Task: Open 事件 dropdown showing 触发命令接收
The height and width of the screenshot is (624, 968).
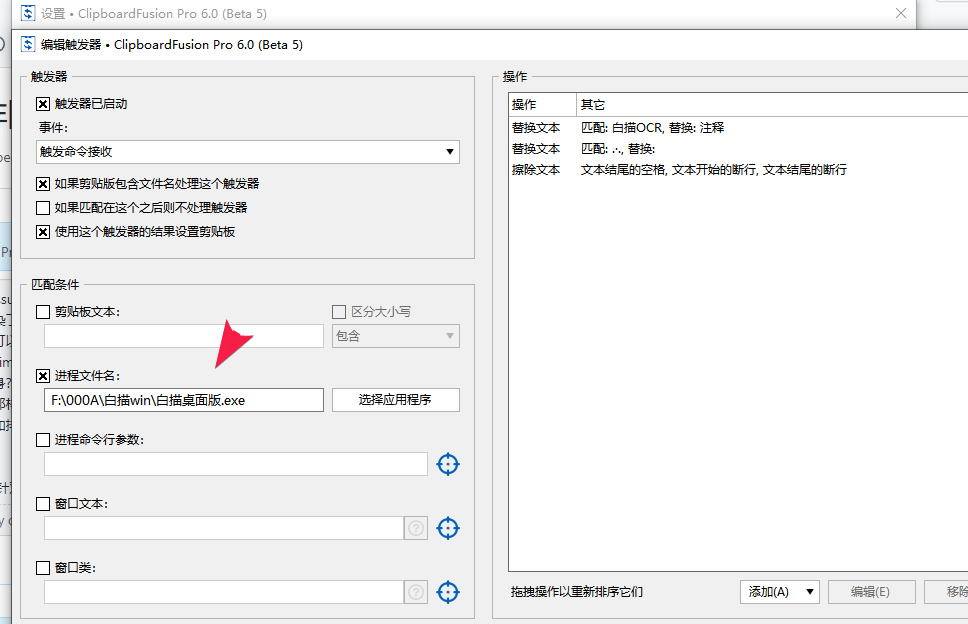Action: point(248,152)
